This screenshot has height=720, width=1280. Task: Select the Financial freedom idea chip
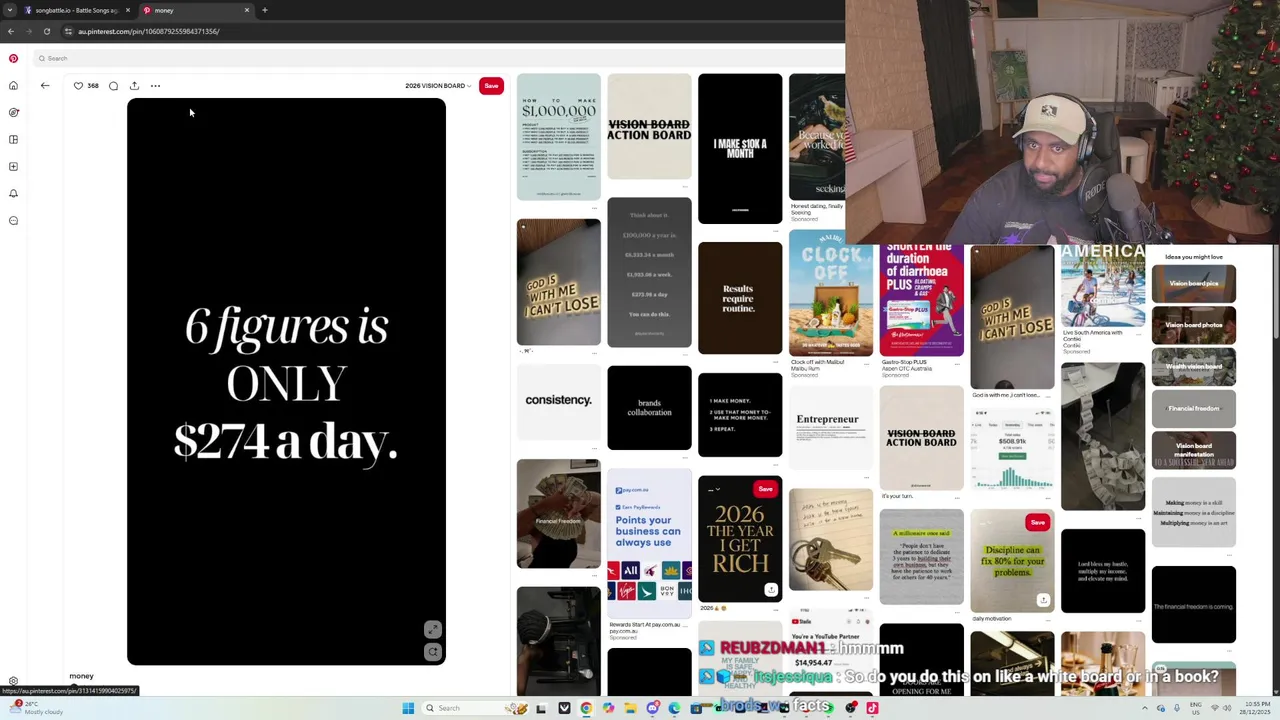point(1194,408)
